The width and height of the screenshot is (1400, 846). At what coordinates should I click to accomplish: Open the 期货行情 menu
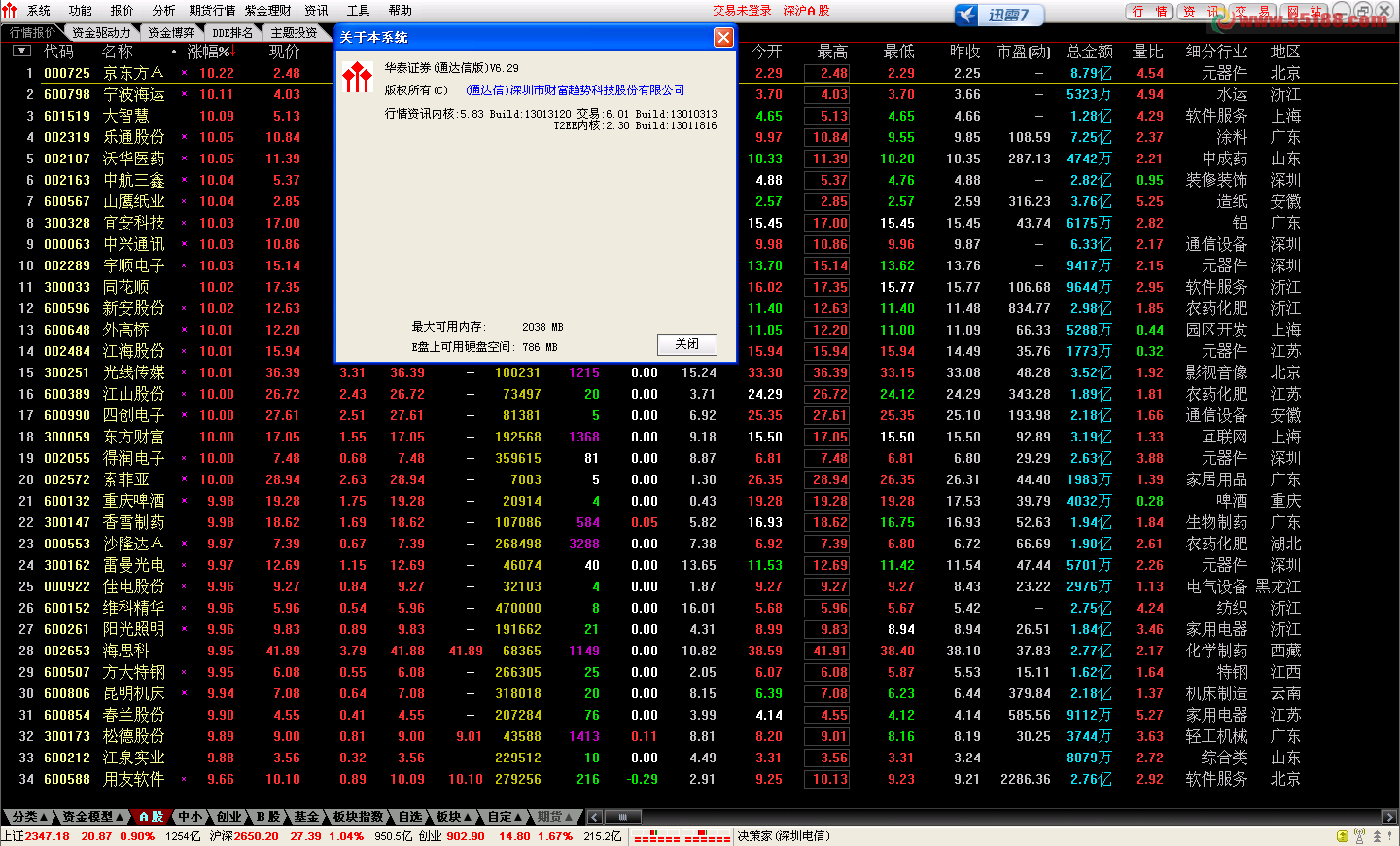(212, 10)
